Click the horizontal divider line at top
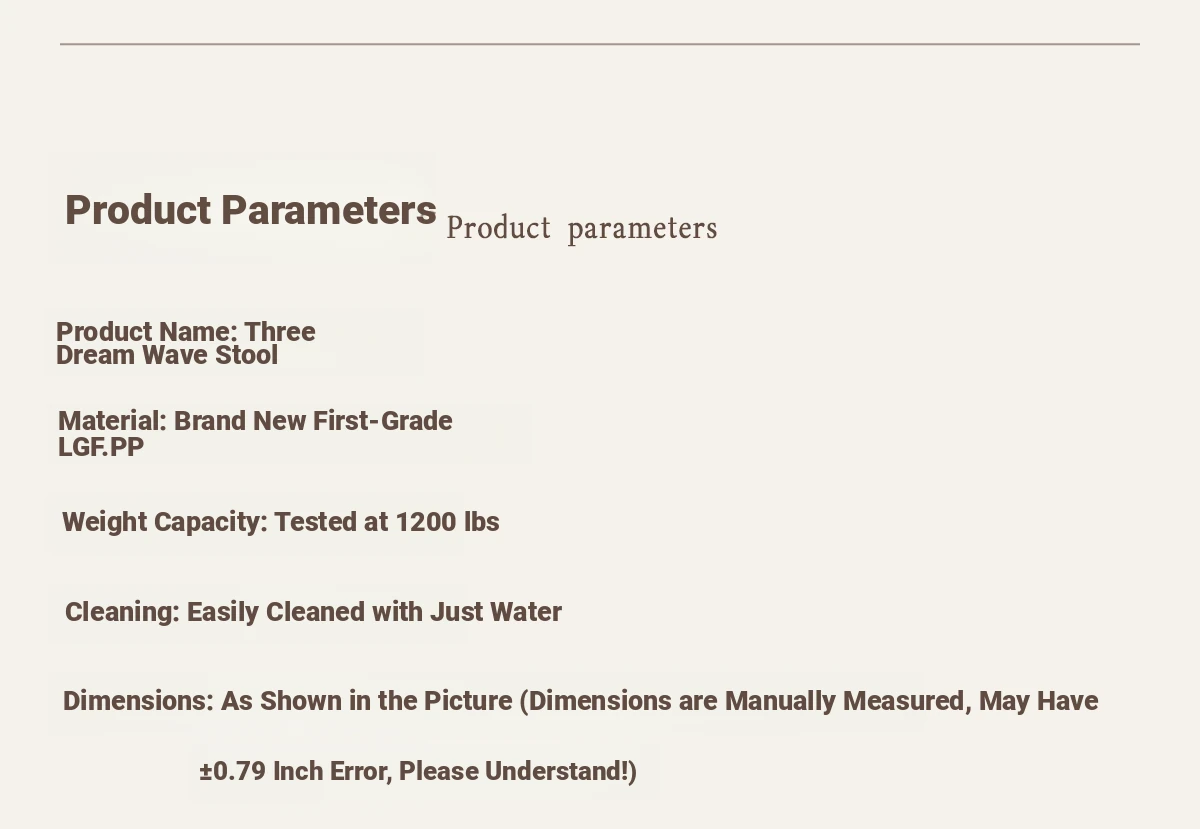 click(600, 44)
